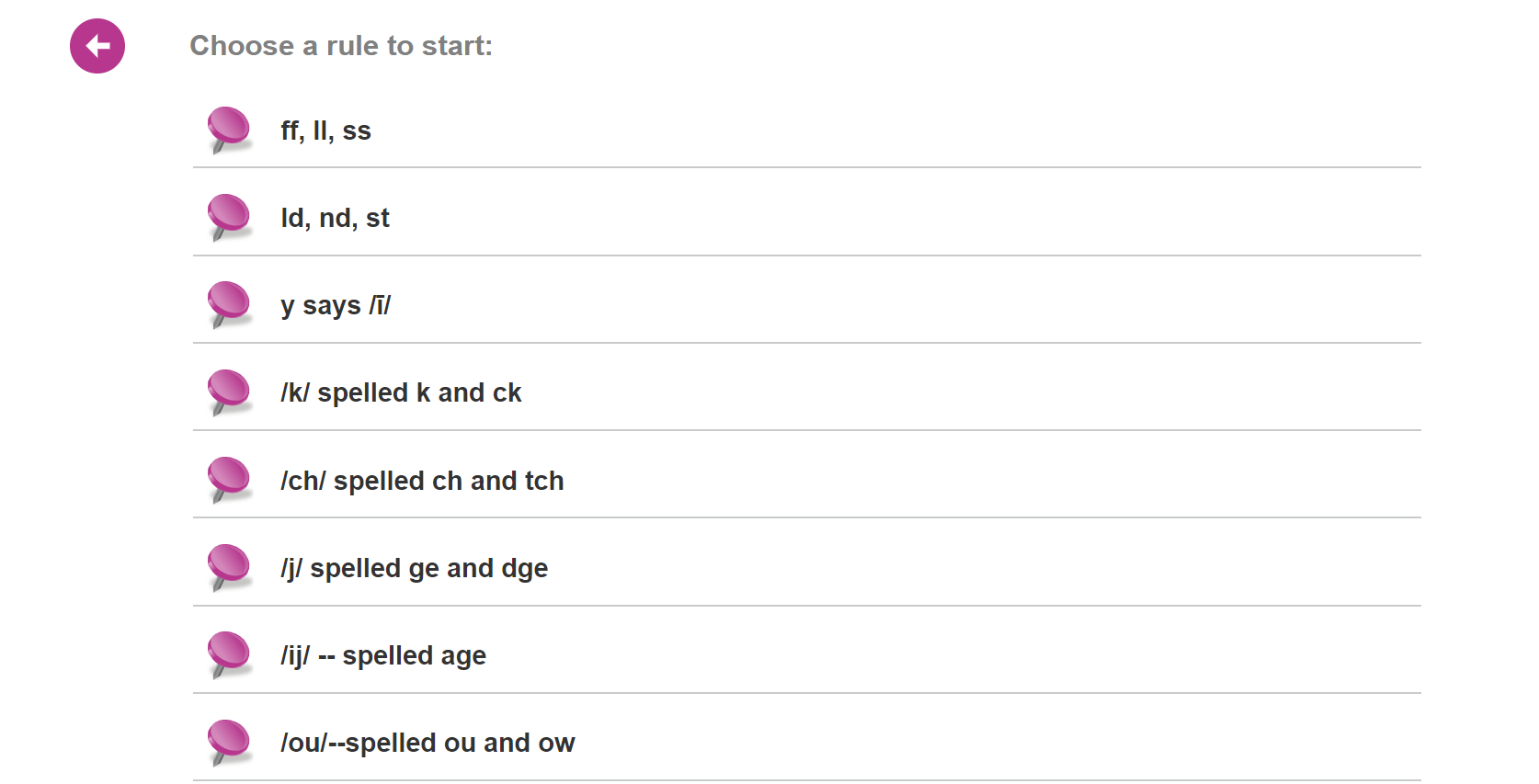Viewport: 1539px width, 784px height.
Task: Open the y says /ī/ rule
Action: 336,306
